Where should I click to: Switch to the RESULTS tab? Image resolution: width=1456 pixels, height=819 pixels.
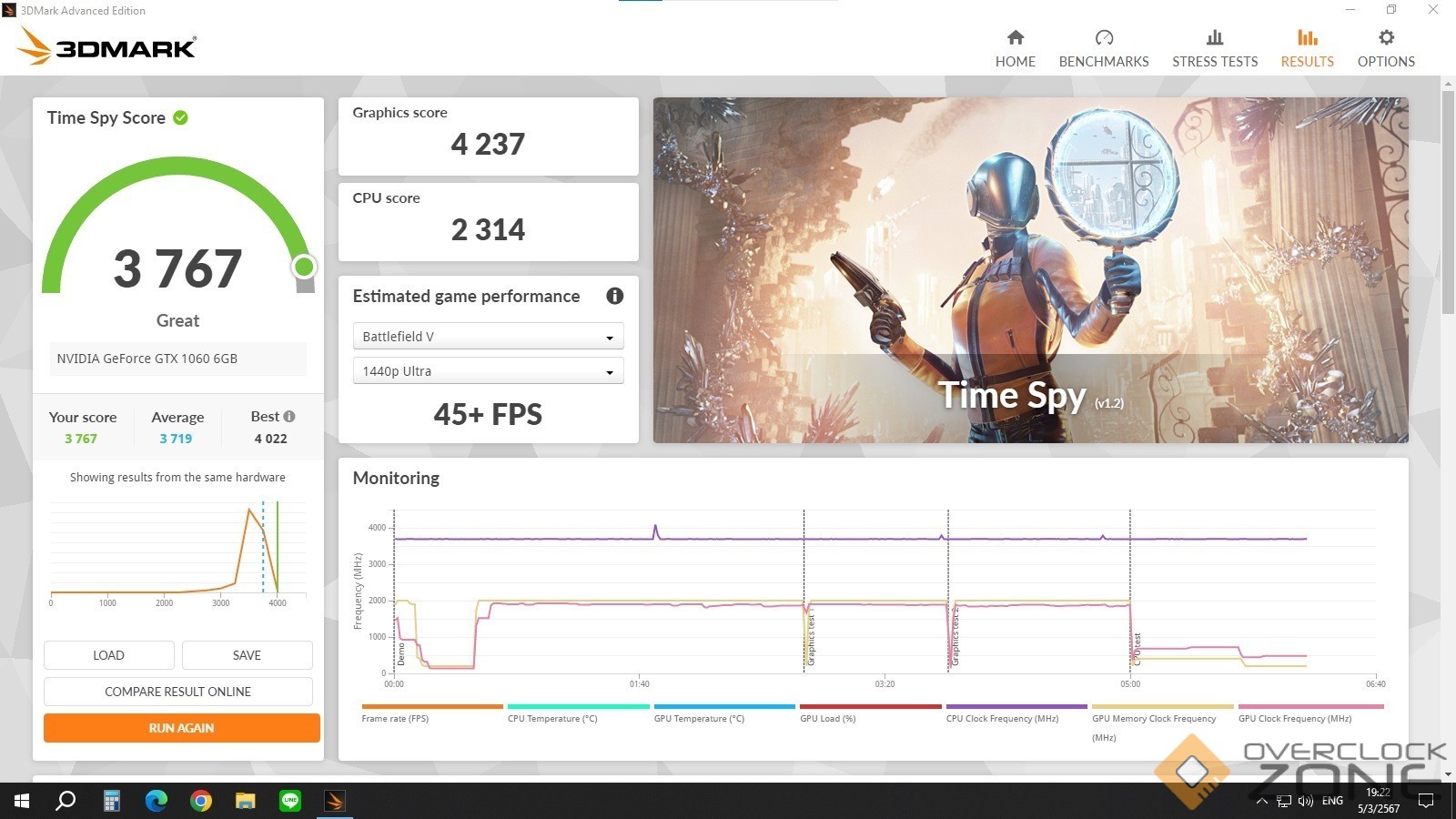point(1307,48)
